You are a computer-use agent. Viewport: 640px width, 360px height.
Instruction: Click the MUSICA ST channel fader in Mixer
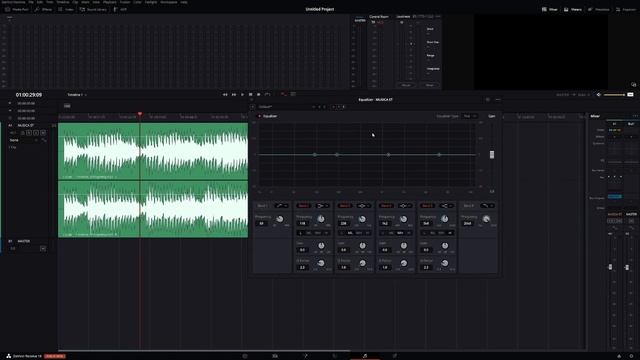click(x=611, y=267)
